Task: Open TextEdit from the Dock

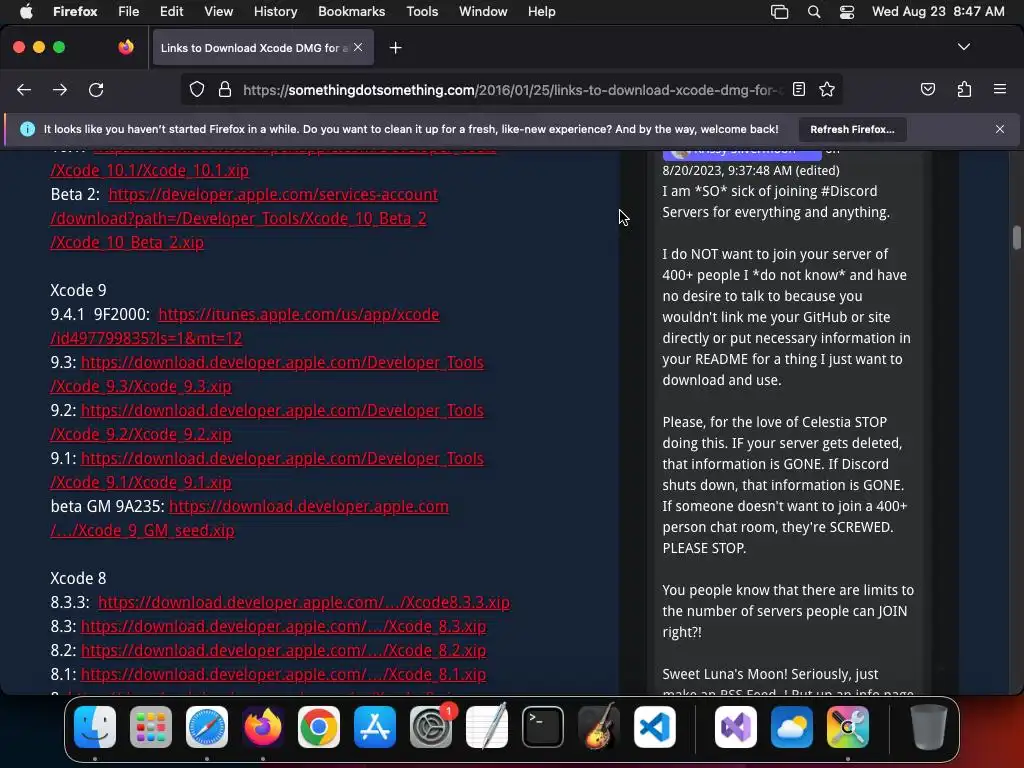Action: click(x=487, y=726)
